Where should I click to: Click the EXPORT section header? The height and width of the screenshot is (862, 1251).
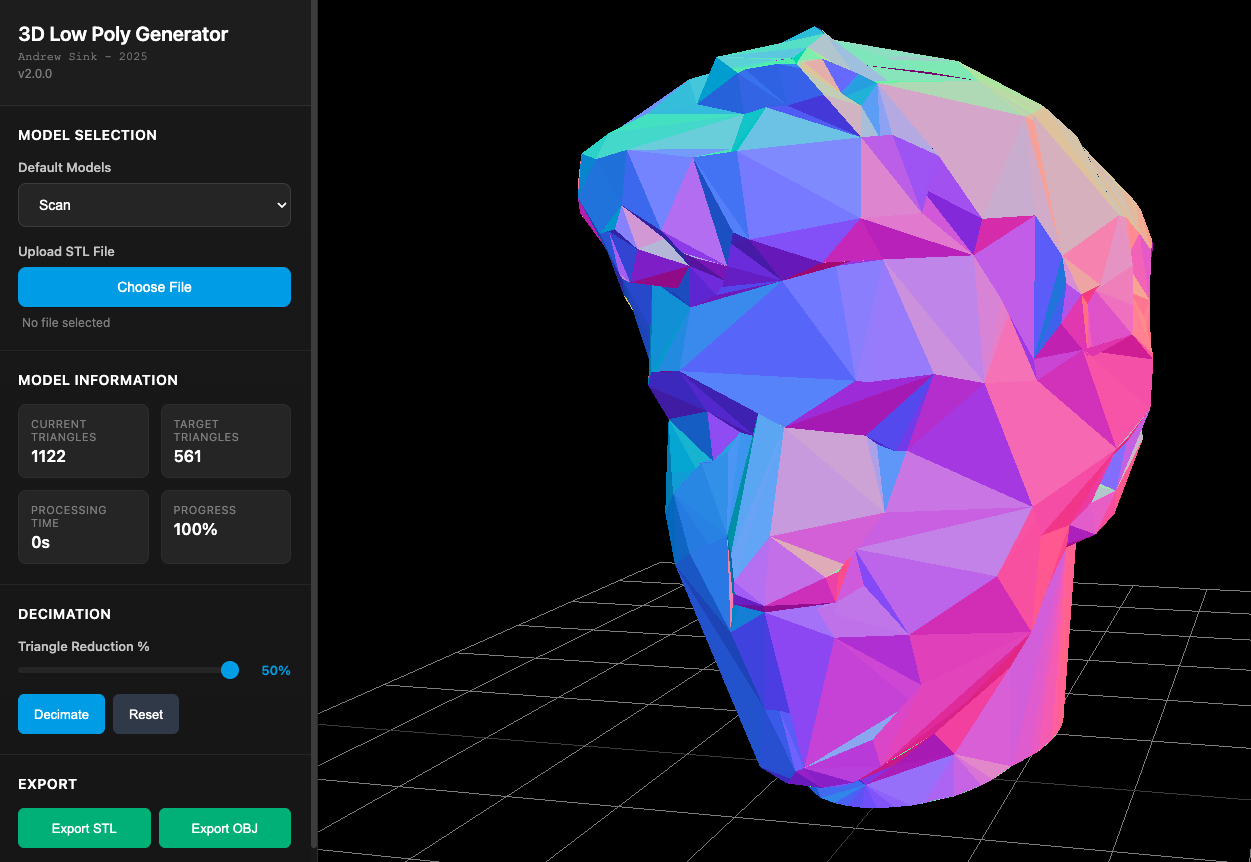pyautogui.click(x=46, y=784)
